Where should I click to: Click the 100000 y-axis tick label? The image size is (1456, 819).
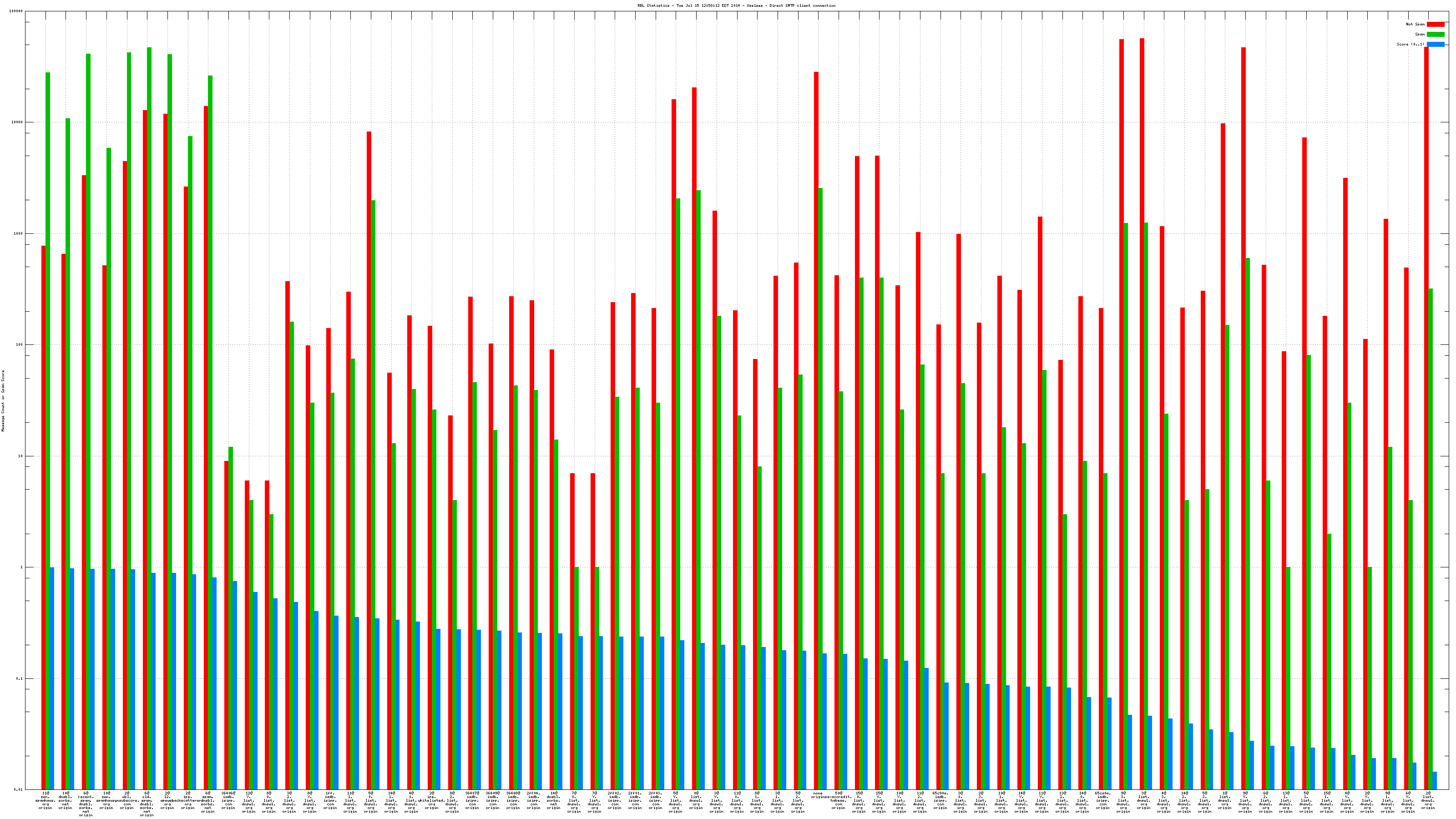pos(17,11)
